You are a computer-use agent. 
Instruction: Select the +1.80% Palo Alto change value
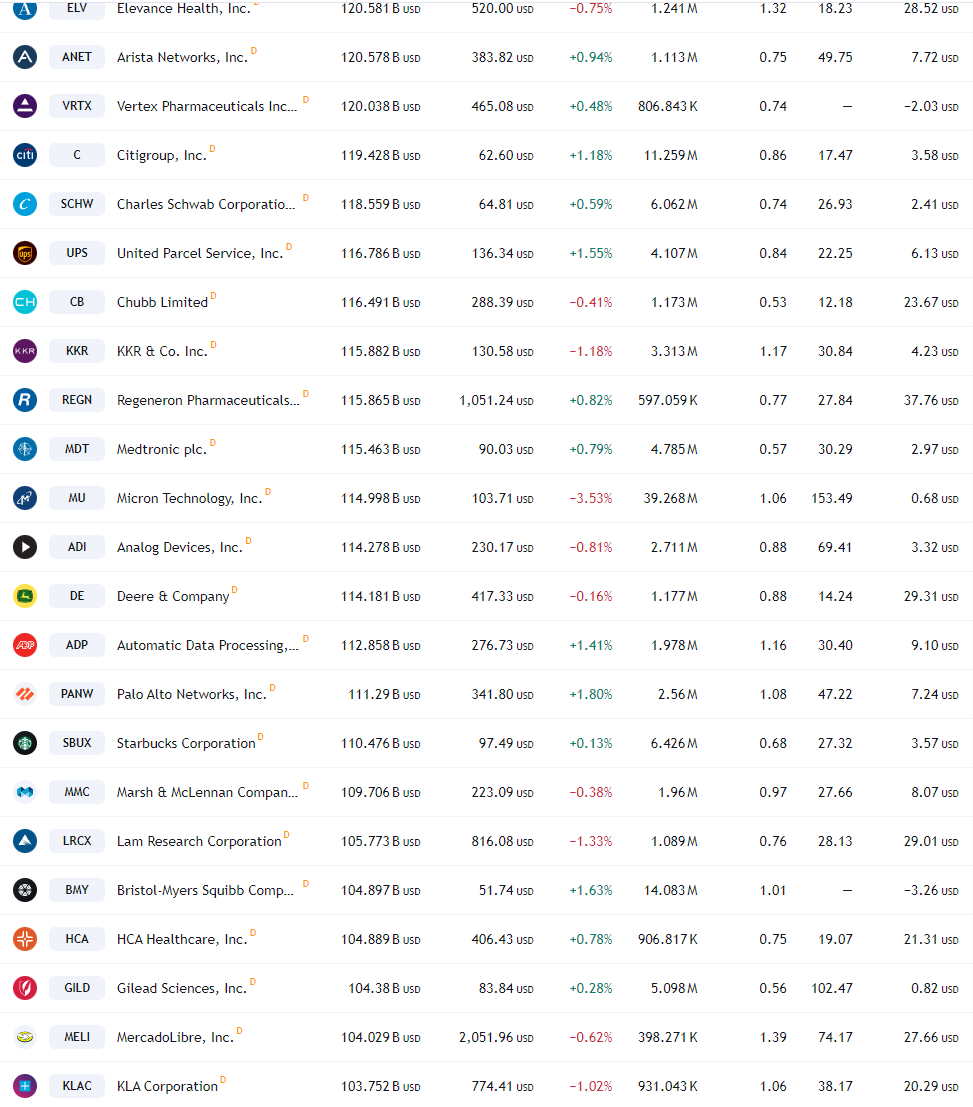pyautogui.click(x=591, y=694)
